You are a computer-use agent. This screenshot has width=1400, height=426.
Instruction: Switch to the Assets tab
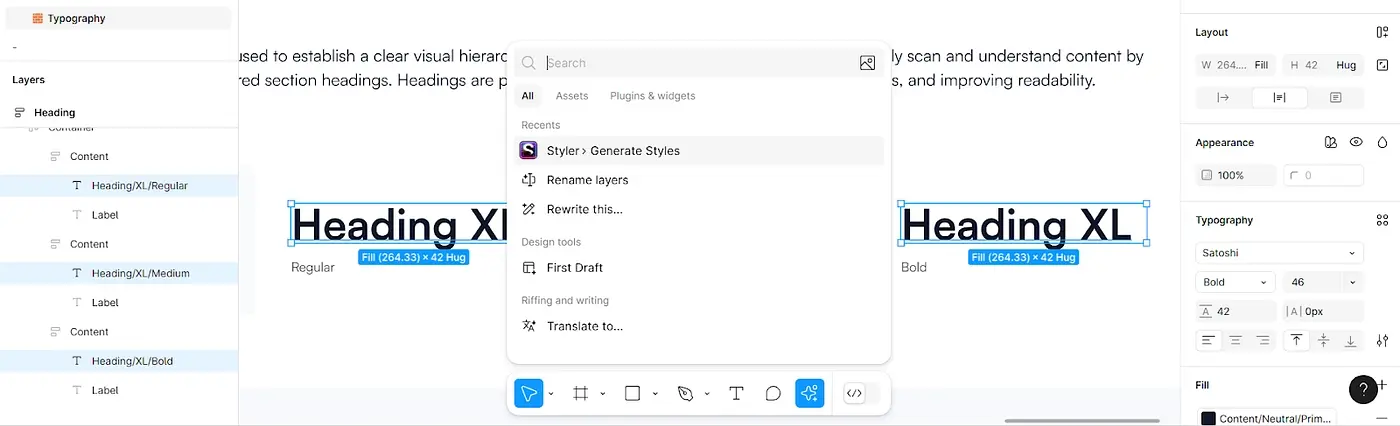click(572, 96)
